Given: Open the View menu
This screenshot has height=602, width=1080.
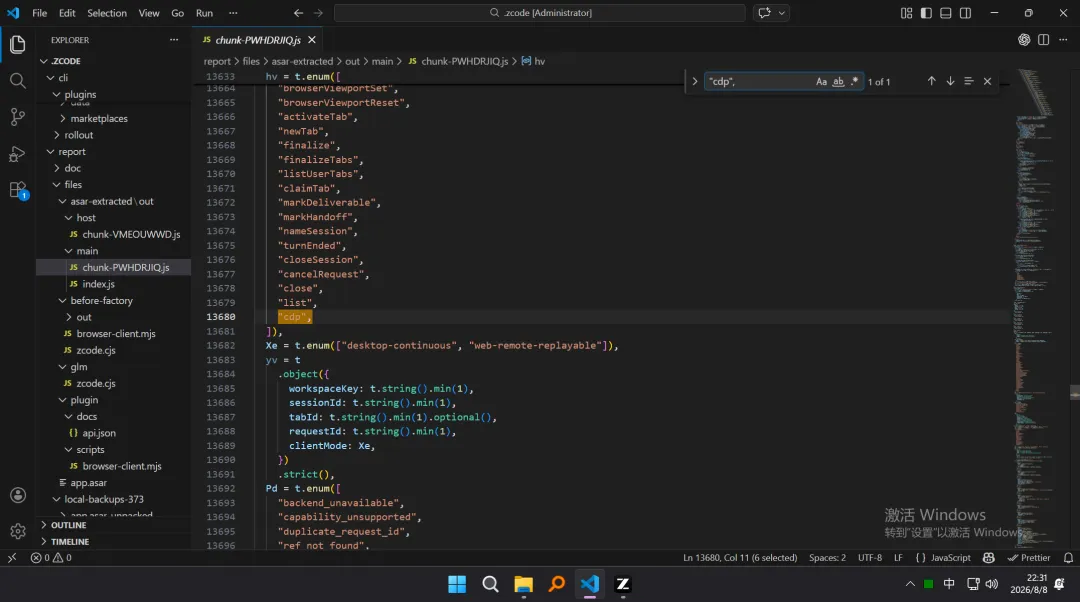Looking at the screenshot, I should pyautogui.click(x=149, y=13).
